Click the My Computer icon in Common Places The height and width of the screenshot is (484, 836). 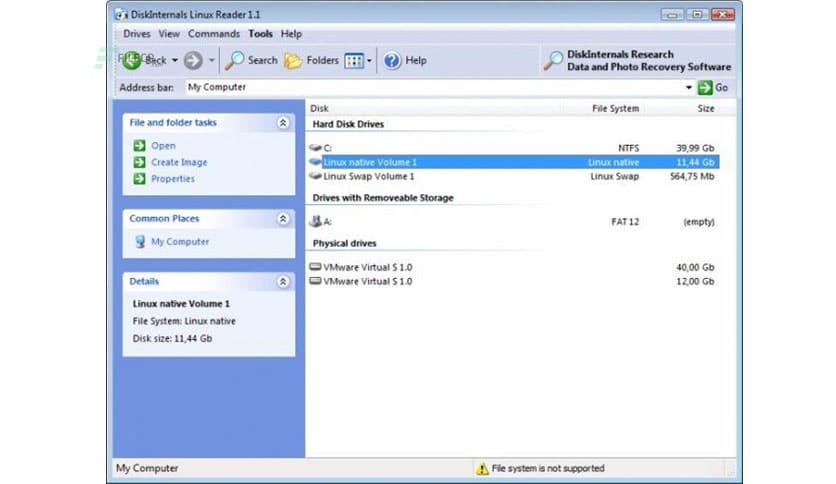(x=140, y=241)
